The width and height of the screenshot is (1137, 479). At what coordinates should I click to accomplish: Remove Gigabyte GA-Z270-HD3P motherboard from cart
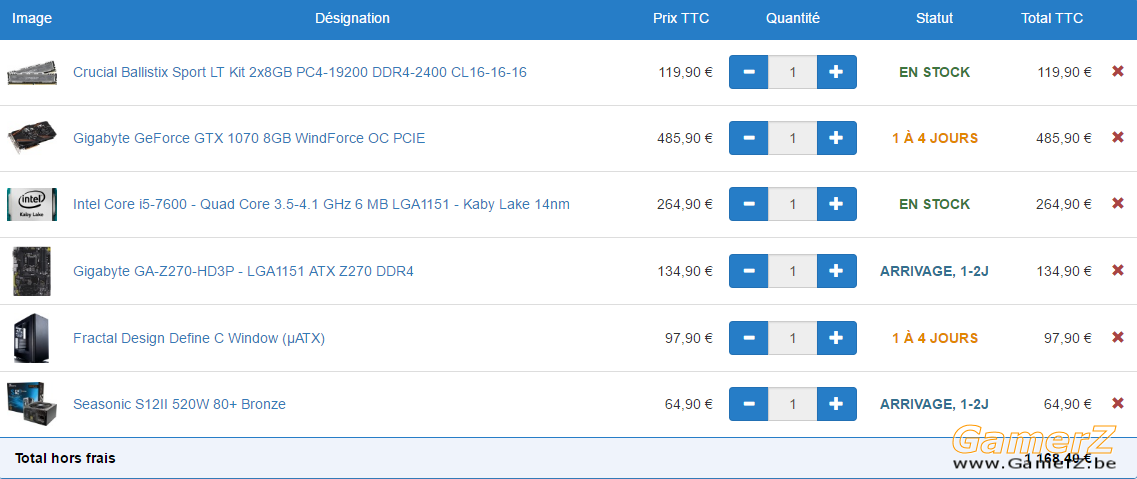point(1117,270)
